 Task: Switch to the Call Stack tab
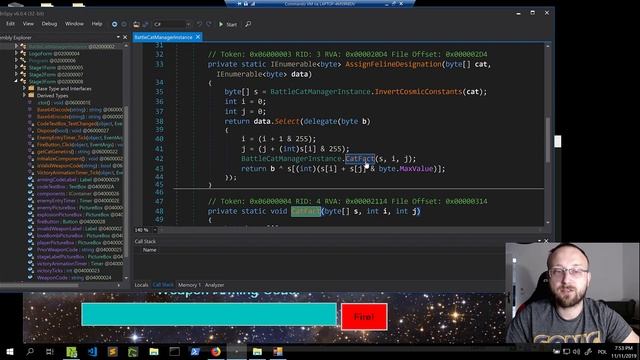click(x=163, y=285)
